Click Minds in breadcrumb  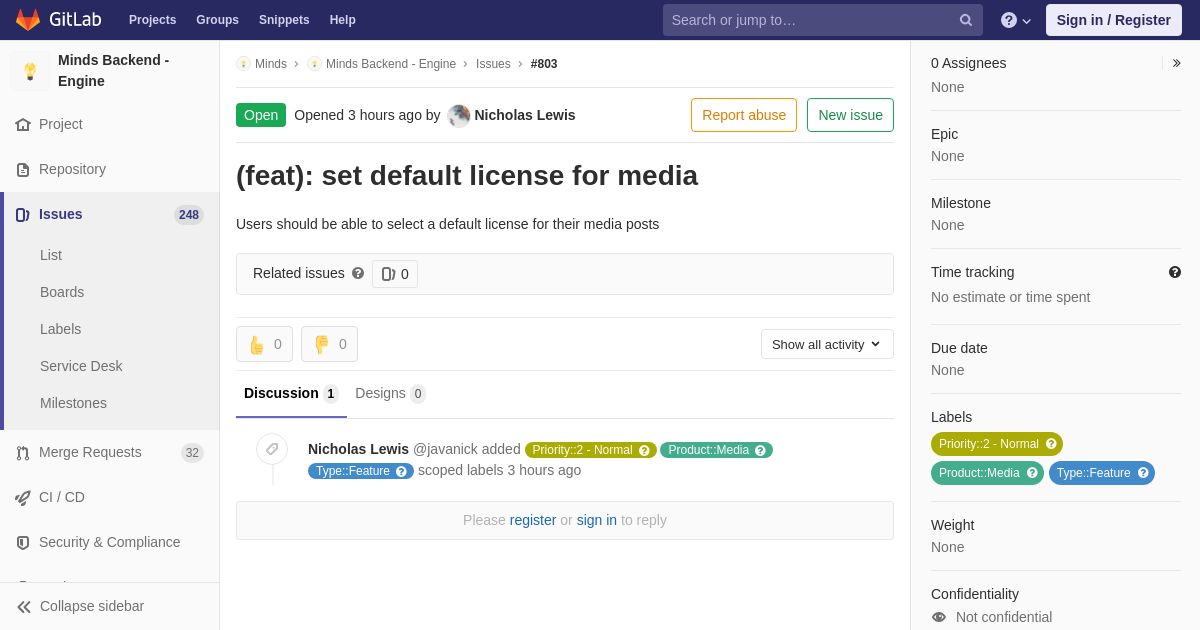(271, 64)
